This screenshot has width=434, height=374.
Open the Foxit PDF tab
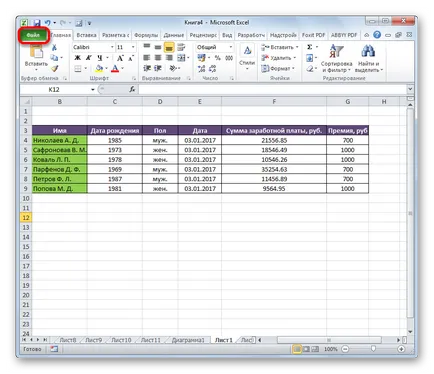click(x=313, y=35)
